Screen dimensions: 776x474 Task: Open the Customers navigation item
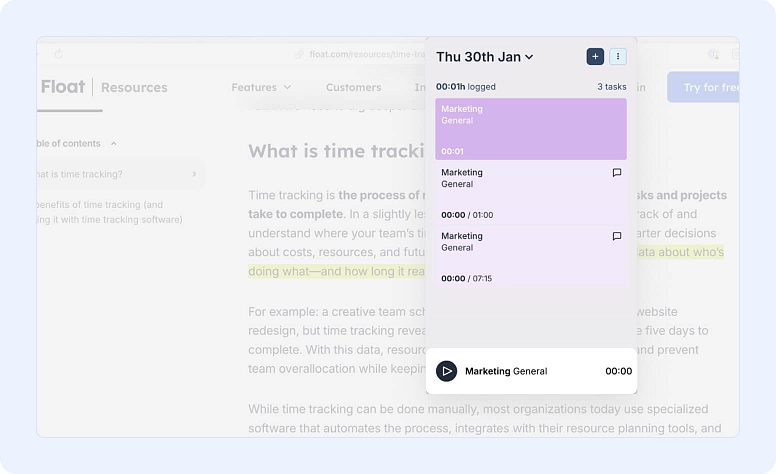click(353, 88)
